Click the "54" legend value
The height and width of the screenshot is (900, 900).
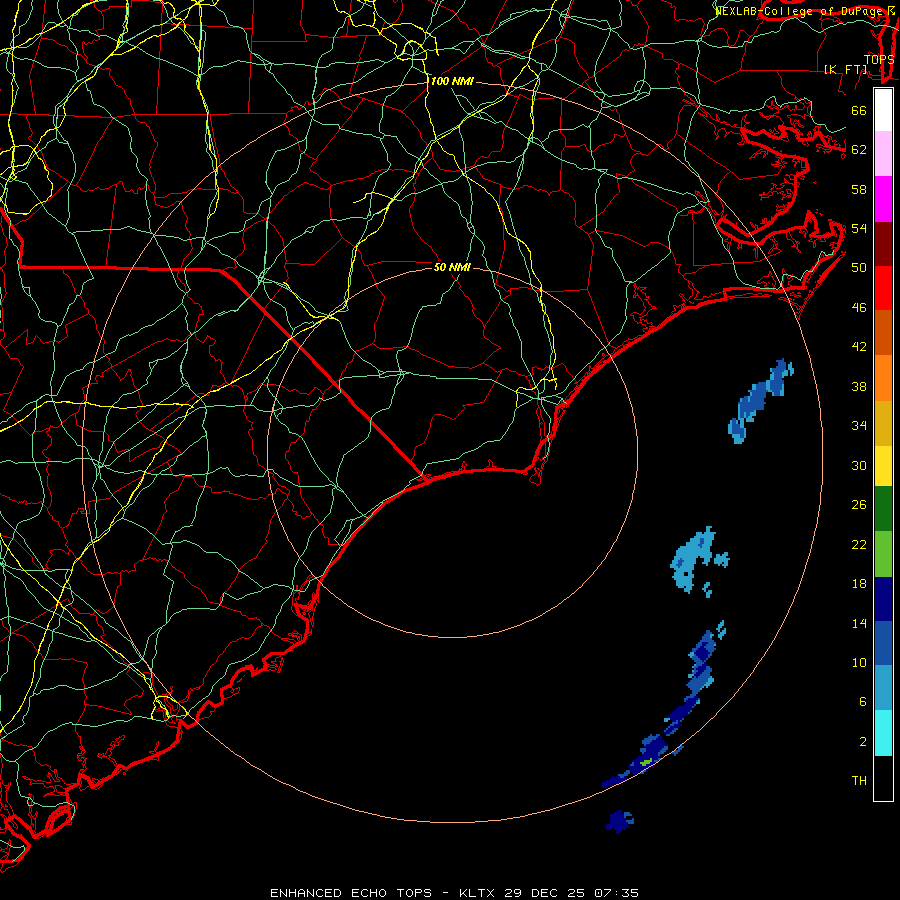pyautogui.click(x=859, y=228)
